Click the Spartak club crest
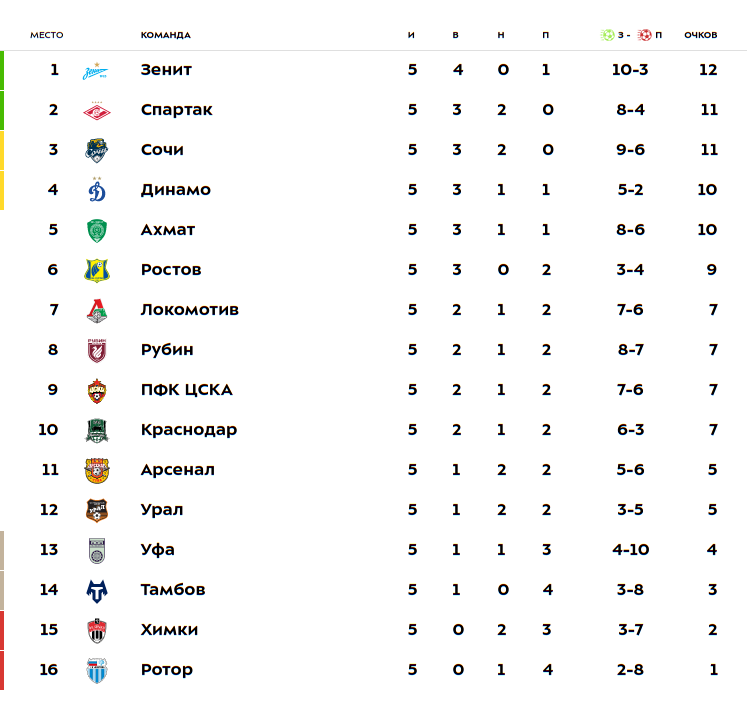This screenshot has height=720, width=747. pyautogui.click(x=96, y=111)
